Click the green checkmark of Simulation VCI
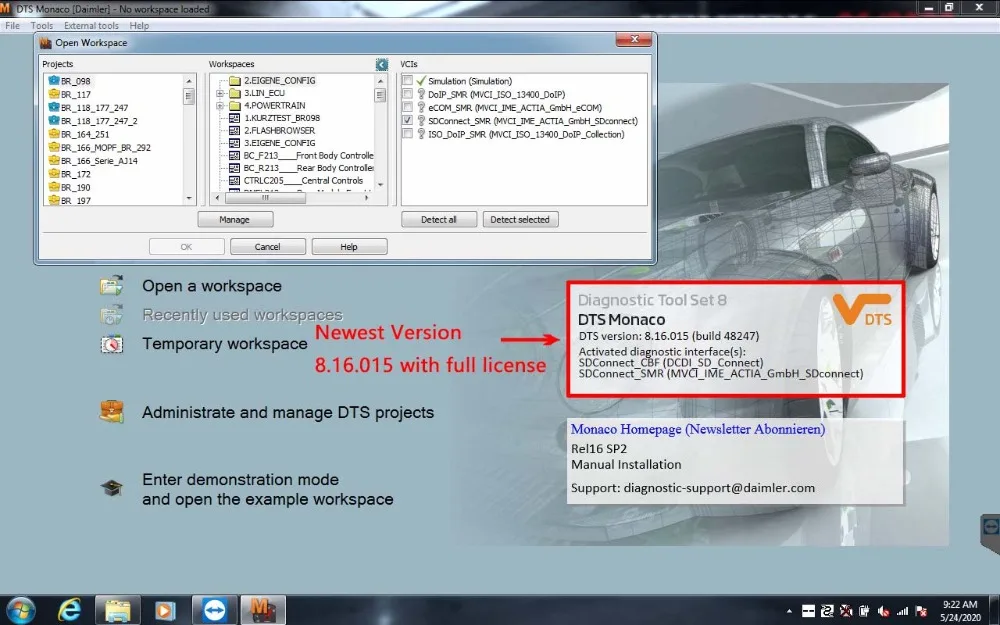1000x625 pixels. 421,81
